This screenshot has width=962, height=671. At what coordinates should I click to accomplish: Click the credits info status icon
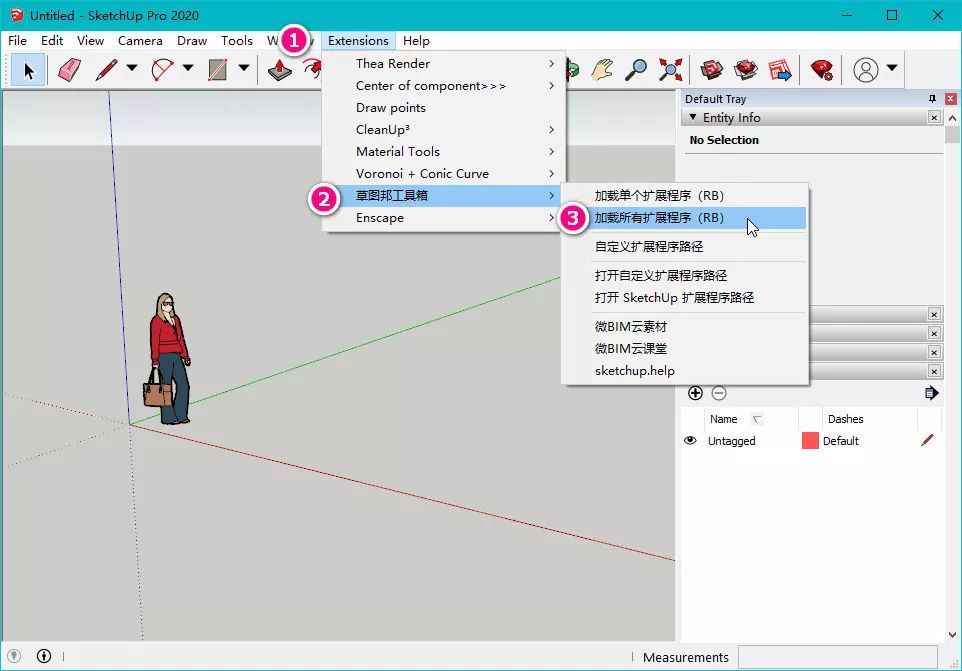(44, 656)
